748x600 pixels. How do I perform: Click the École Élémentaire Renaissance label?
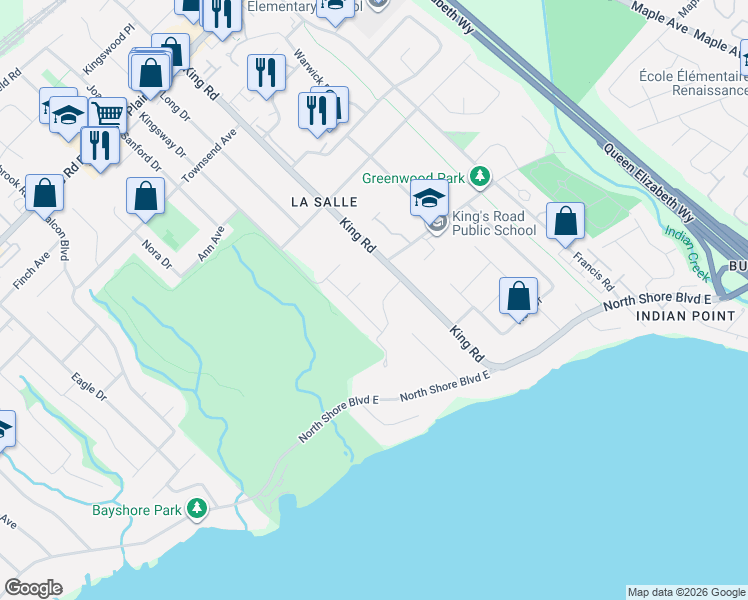(694, 83)
